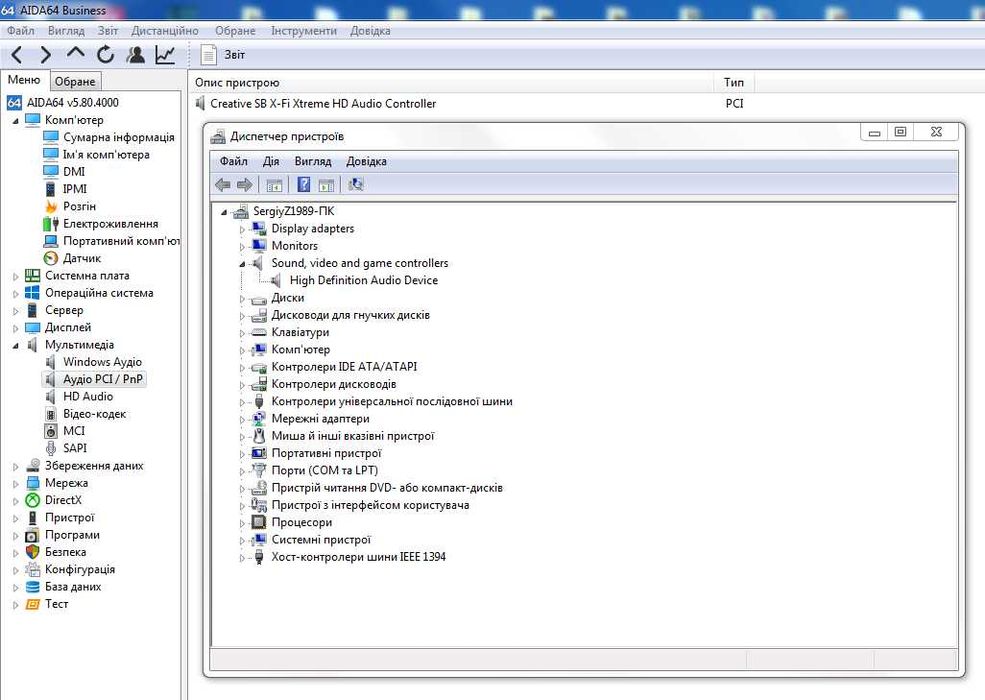
Task: Select Контролери IDE ATA/ATAPI
Action: click(344, 367)
